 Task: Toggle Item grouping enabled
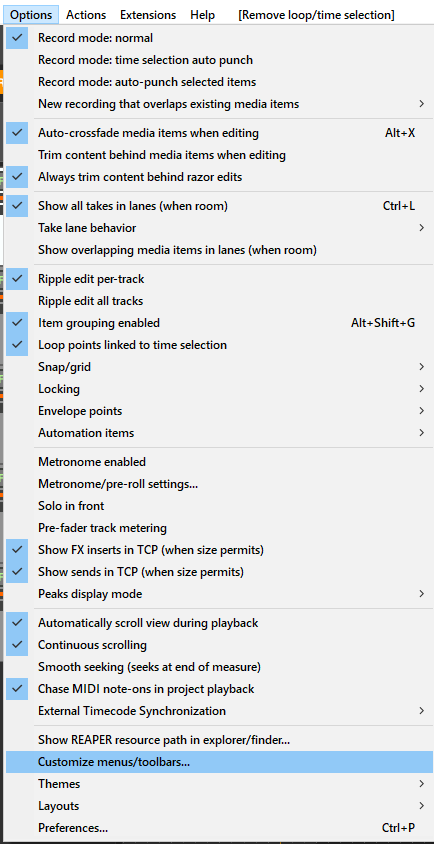(219, 323)
